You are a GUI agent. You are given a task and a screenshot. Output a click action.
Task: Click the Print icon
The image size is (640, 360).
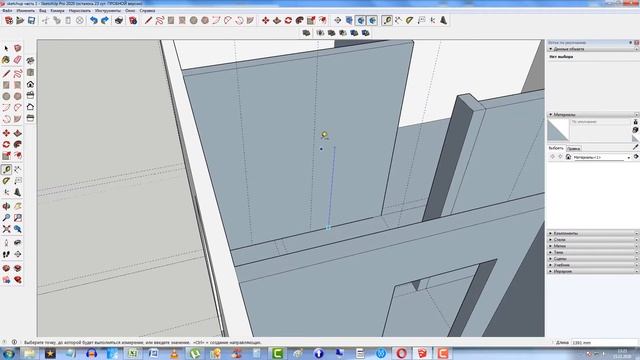tap(119, 20)
